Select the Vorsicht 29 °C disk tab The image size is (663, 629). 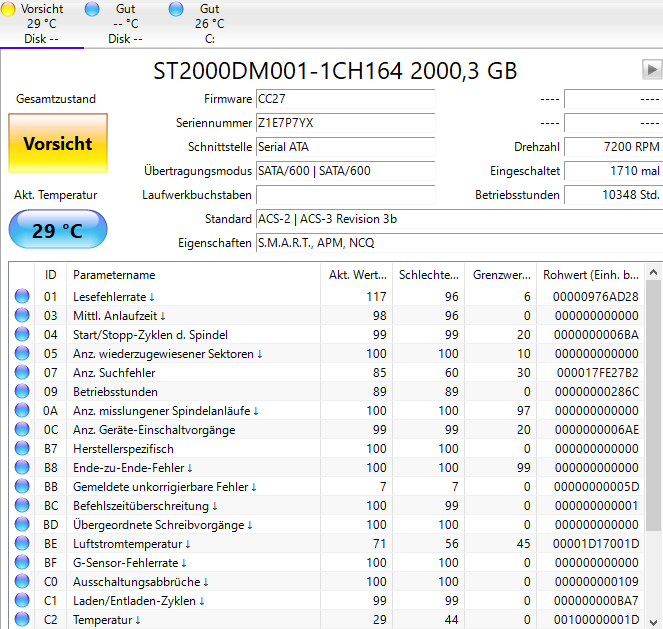coord(41,24)
